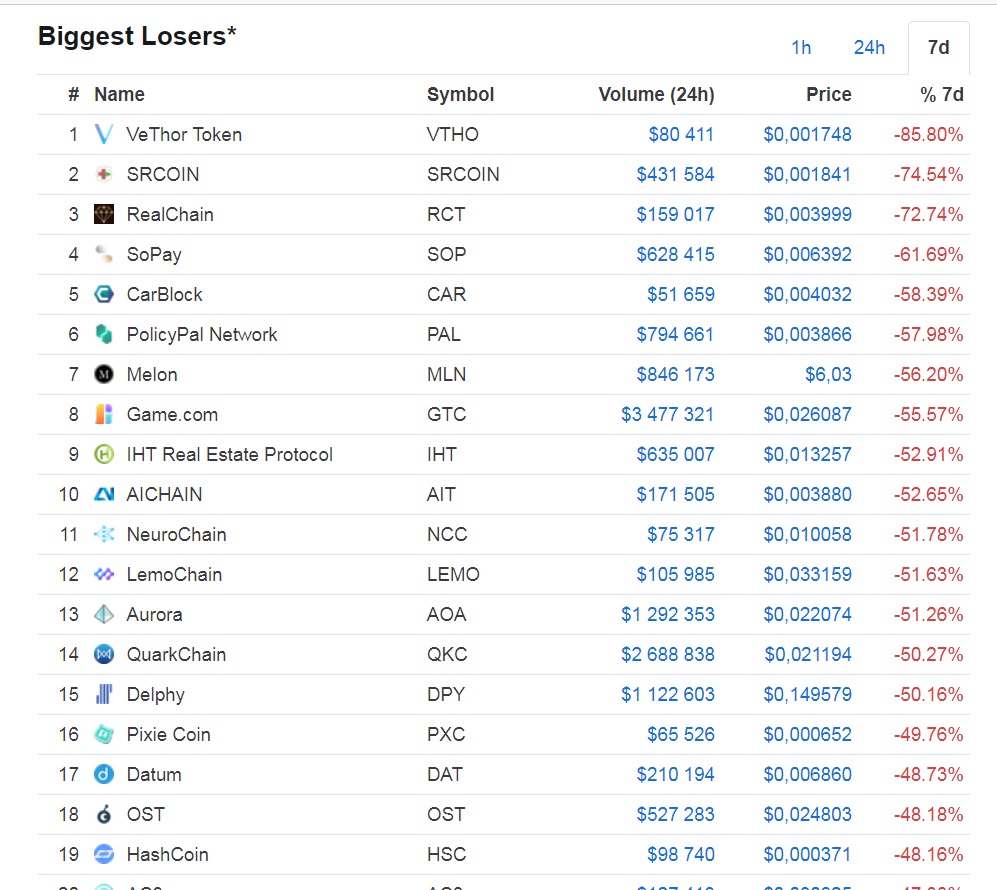This screenshot has width=997, height=890.
Task: Click the Delphy bars icon
Action: pyautogui.click(x=104, y=694)
